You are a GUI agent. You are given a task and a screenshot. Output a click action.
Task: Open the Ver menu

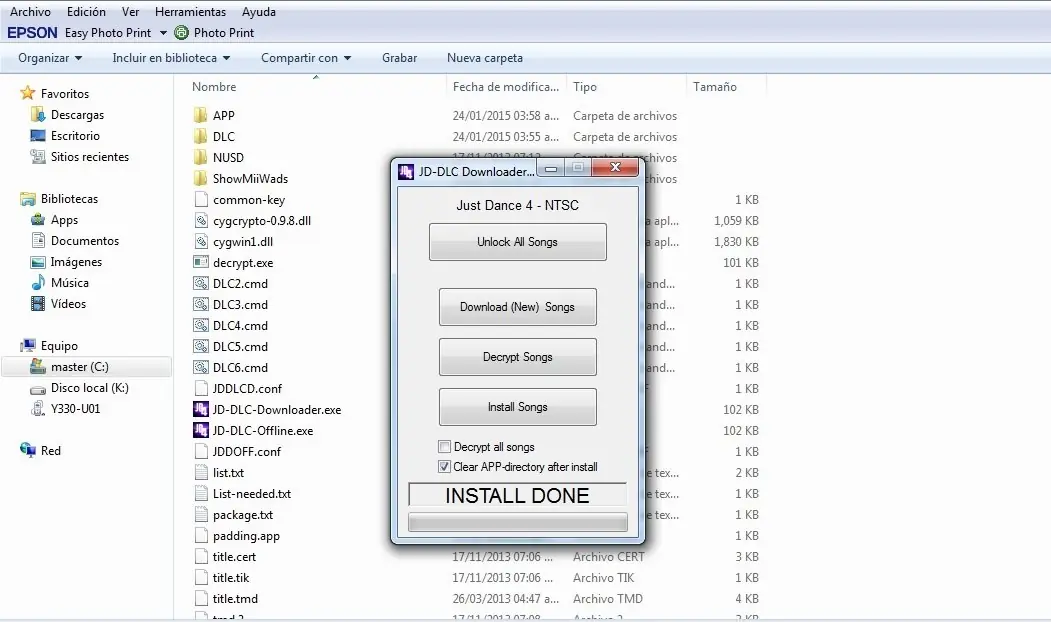131,11
